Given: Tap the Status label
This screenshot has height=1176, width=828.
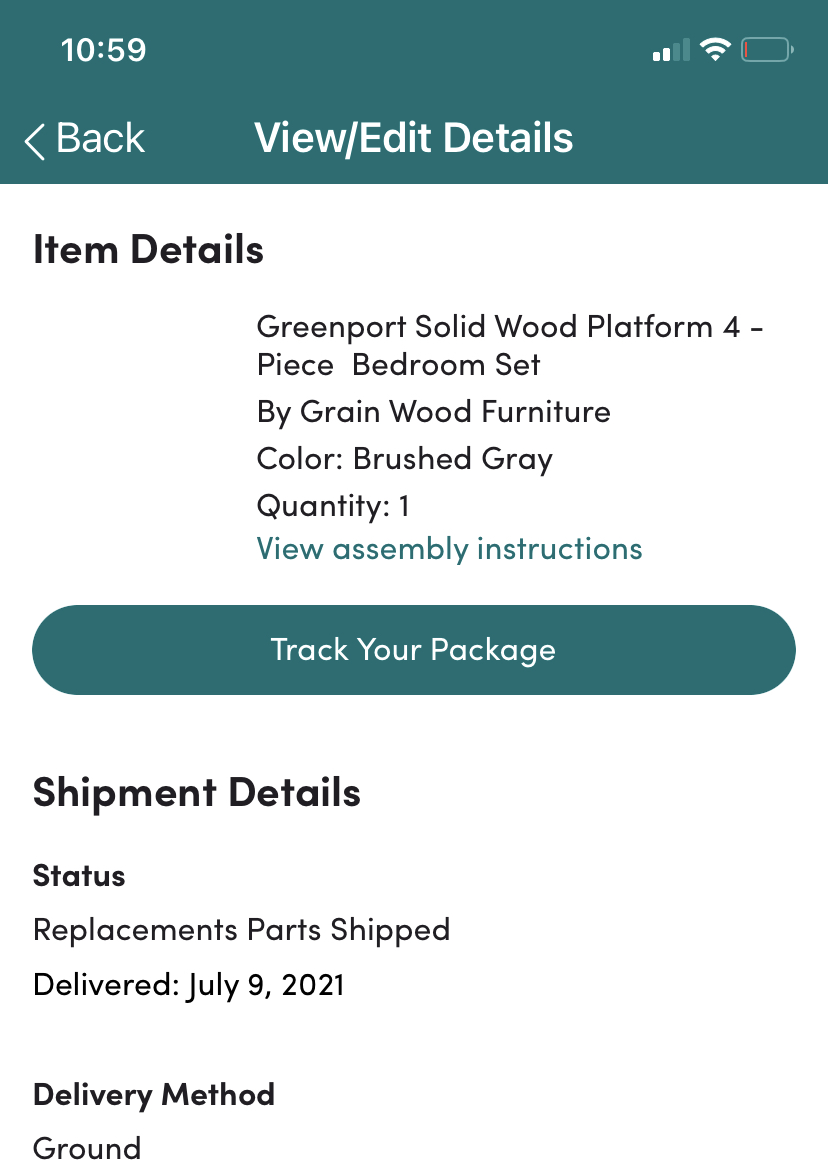Looking at the screenshot, I should (79, 876).
